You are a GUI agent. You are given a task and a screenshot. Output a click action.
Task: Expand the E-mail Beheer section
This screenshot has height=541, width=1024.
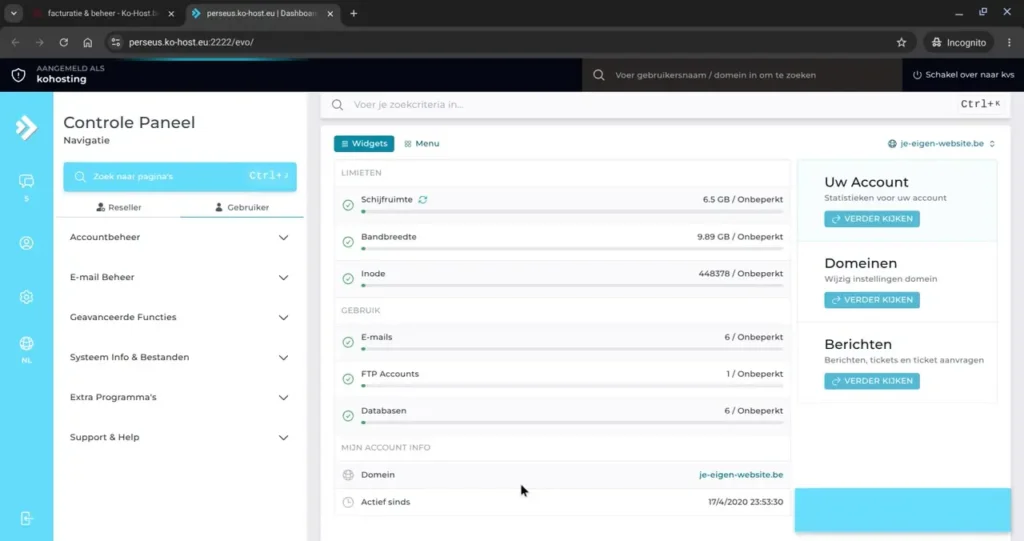point(179,277)
